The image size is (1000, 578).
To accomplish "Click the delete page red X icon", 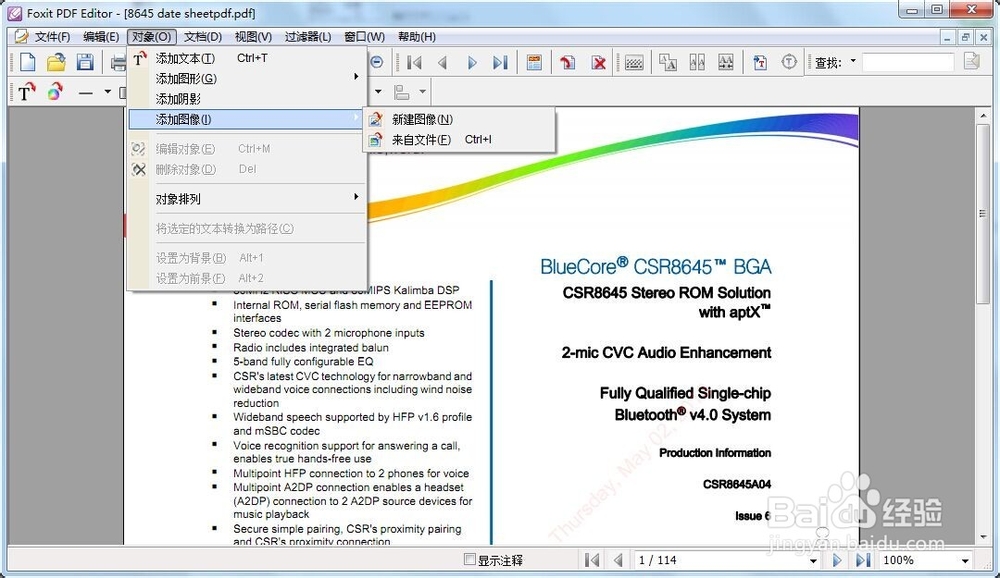I will pos(598,63).
